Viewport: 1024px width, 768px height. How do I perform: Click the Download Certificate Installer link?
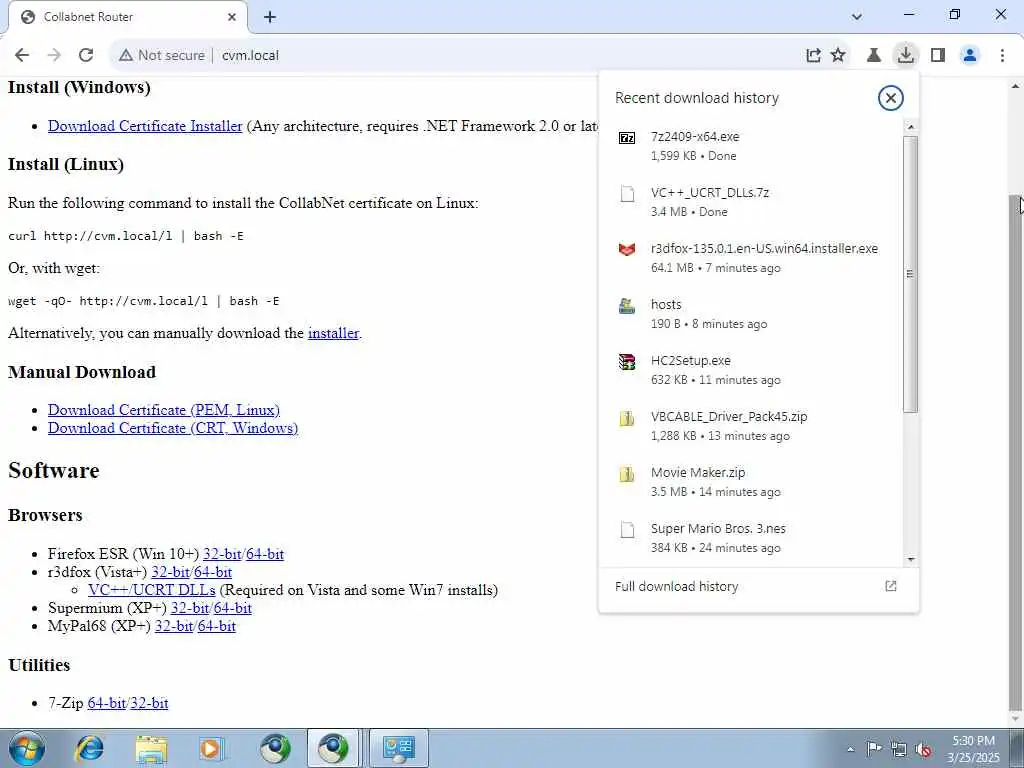click(x=145, y=126)
